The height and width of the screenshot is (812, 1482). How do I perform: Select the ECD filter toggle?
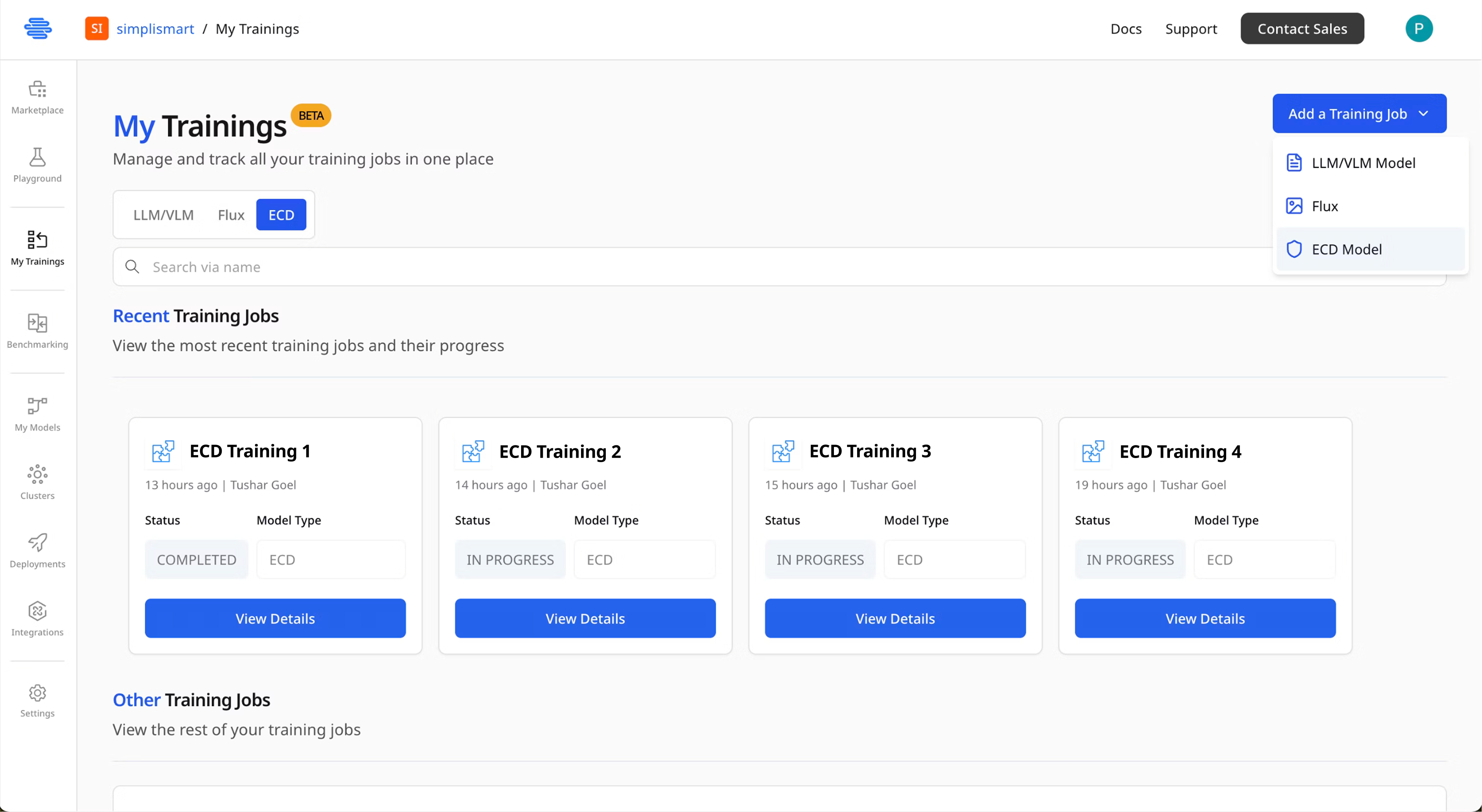tap(281, 214)
